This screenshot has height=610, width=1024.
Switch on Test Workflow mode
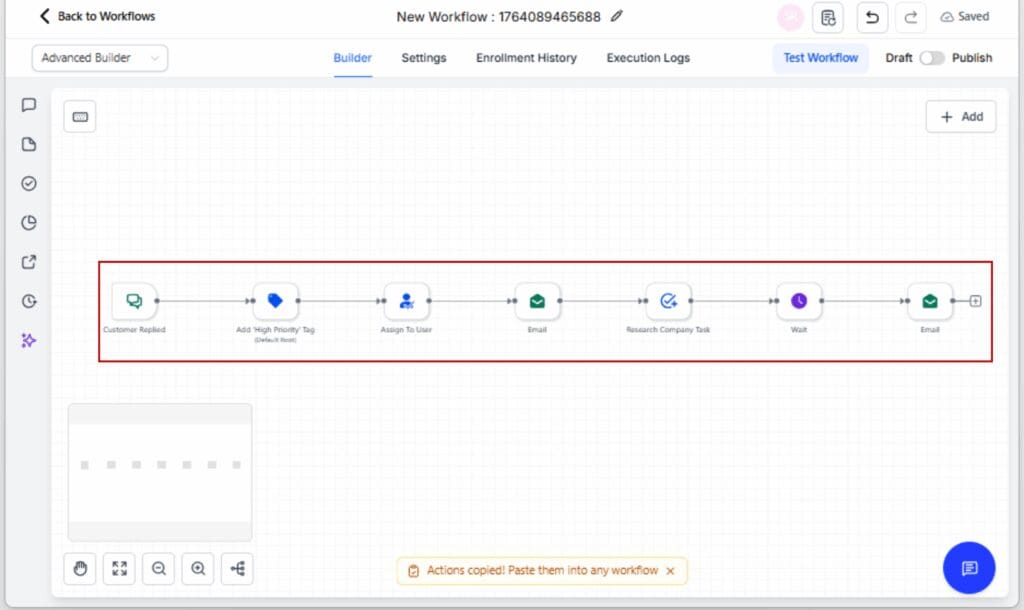[x=820, y=58]
